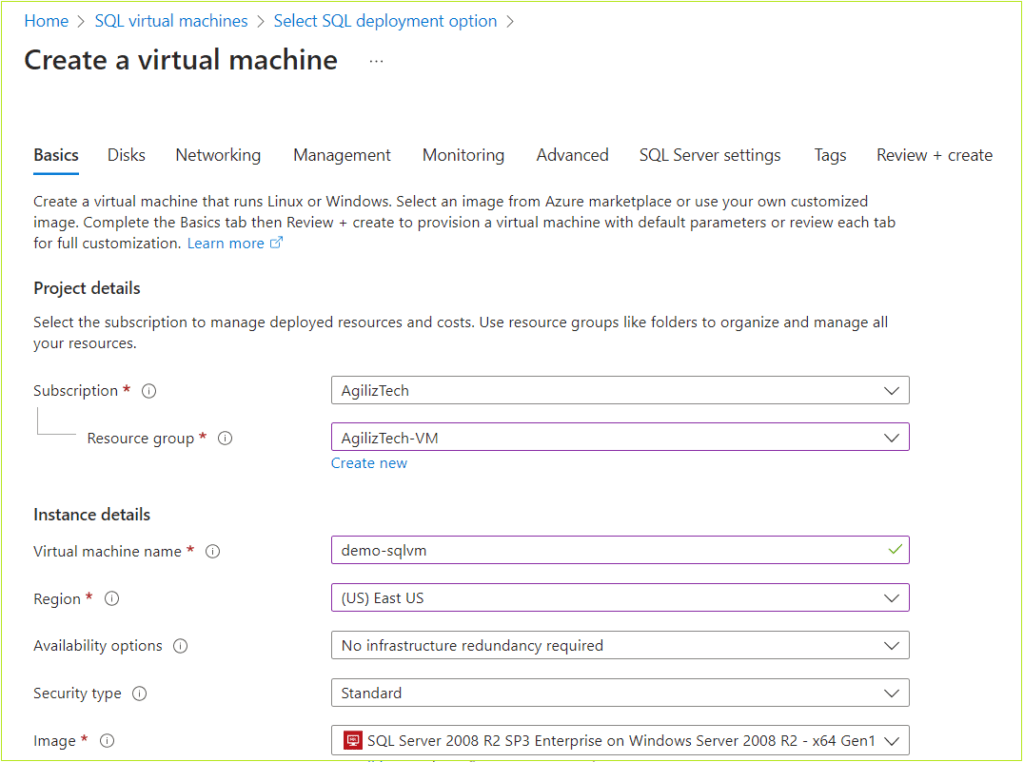Click inside the Virtual machine name field
1024x762 pixels.
click(600, 550)
